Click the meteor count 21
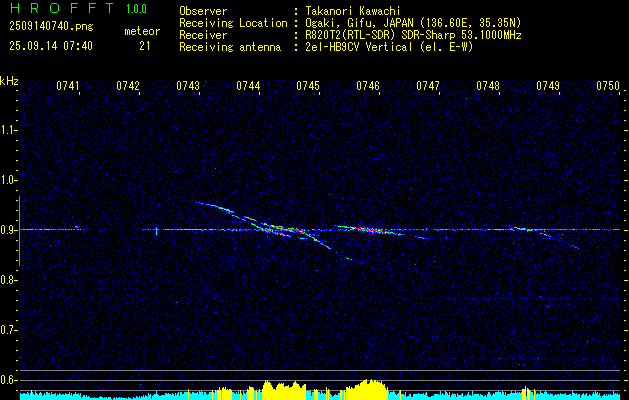The image size is (629, 400). click(145, 46)
